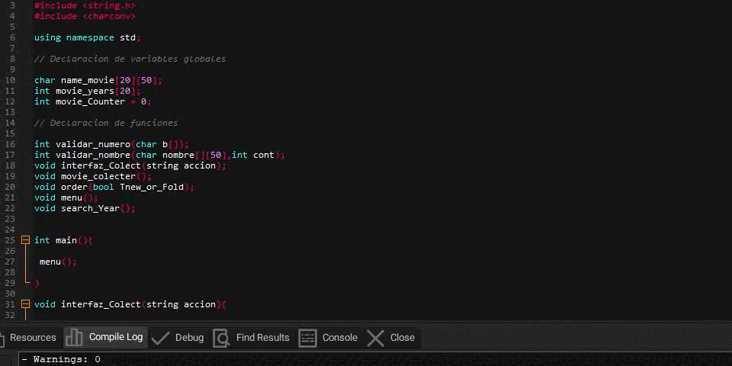Viewport: 732px width, 366px height.
Task: Click 'int main(){' line
Action: coord(63,240)
